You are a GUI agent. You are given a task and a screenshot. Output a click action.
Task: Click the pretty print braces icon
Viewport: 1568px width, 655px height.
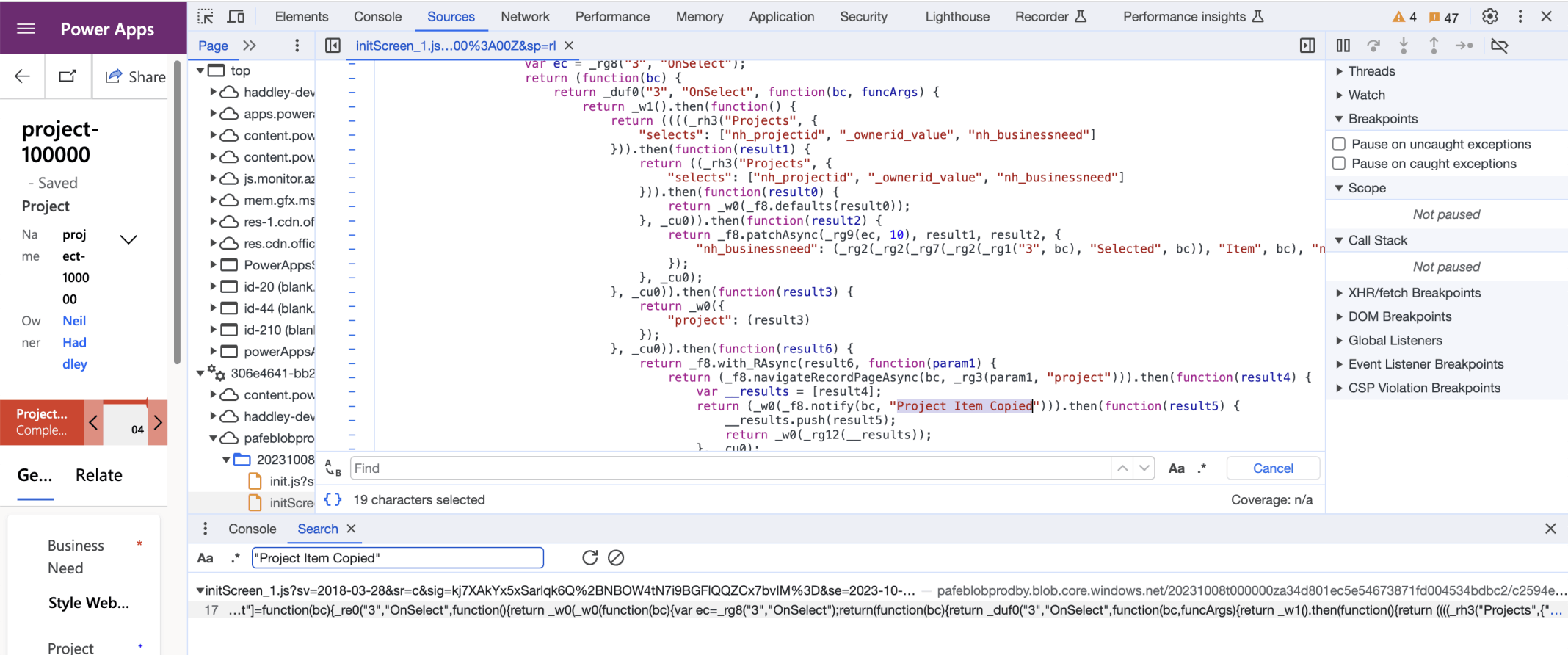(333, 500)
